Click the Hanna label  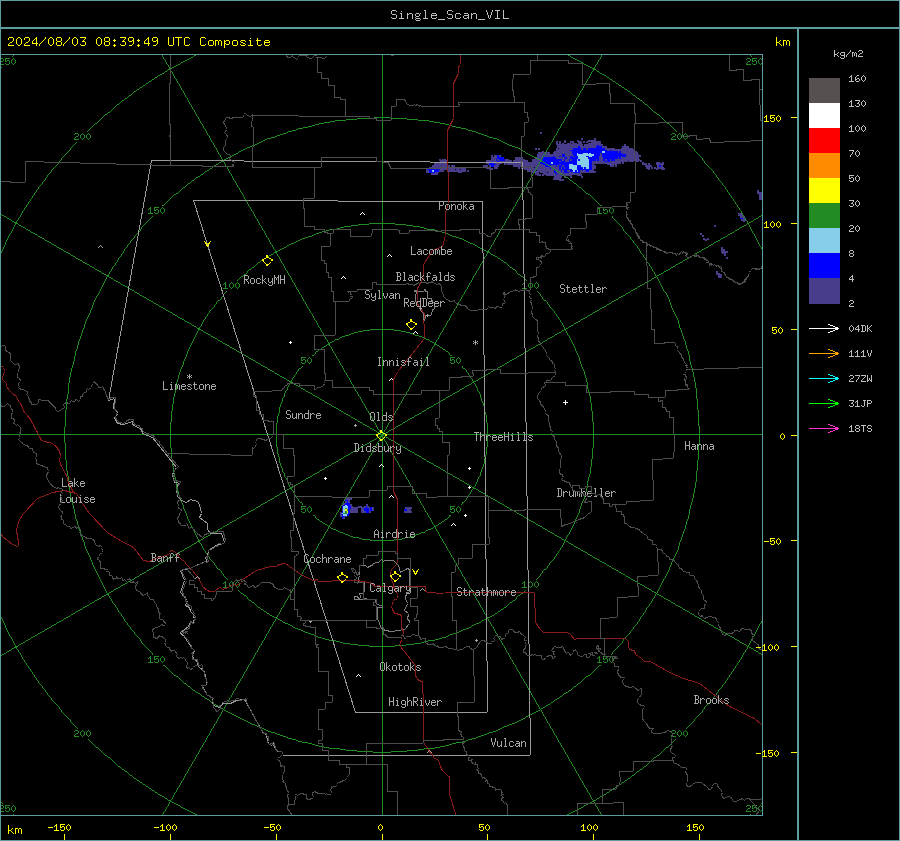(699, 446)
